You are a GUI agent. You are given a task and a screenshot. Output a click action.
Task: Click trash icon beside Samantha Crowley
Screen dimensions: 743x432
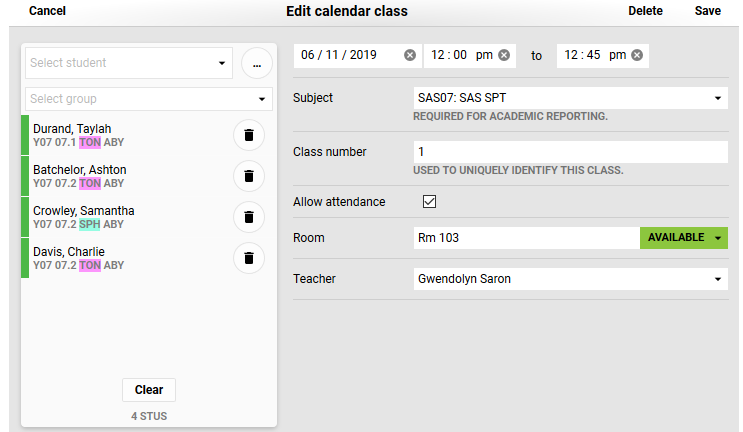(x=249, y=217)
